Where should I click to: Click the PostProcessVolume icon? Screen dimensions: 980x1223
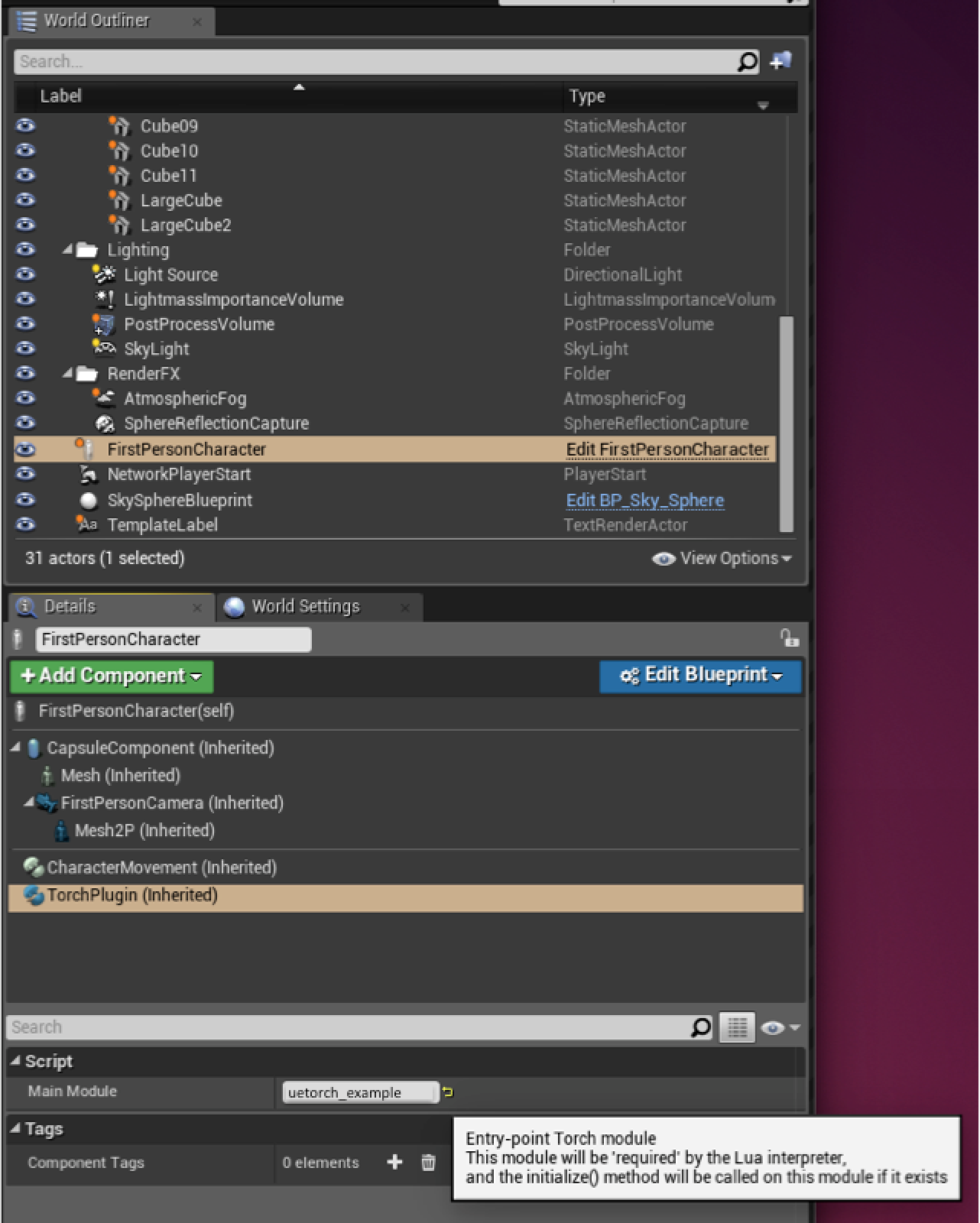pos(103,324)
